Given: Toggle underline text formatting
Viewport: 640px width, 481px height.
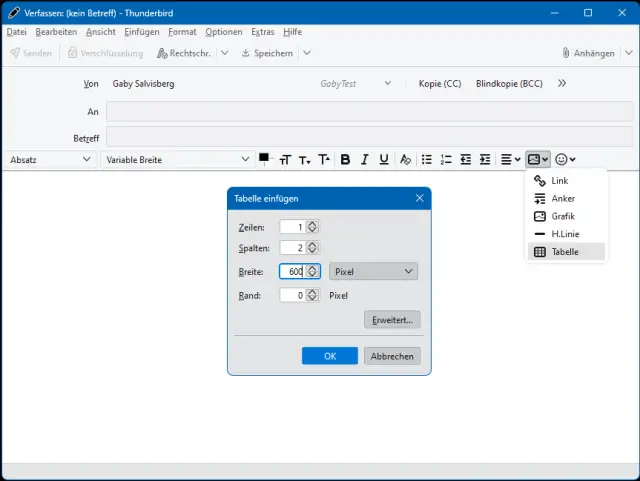Looking at the screenshot, I should 383,159.
